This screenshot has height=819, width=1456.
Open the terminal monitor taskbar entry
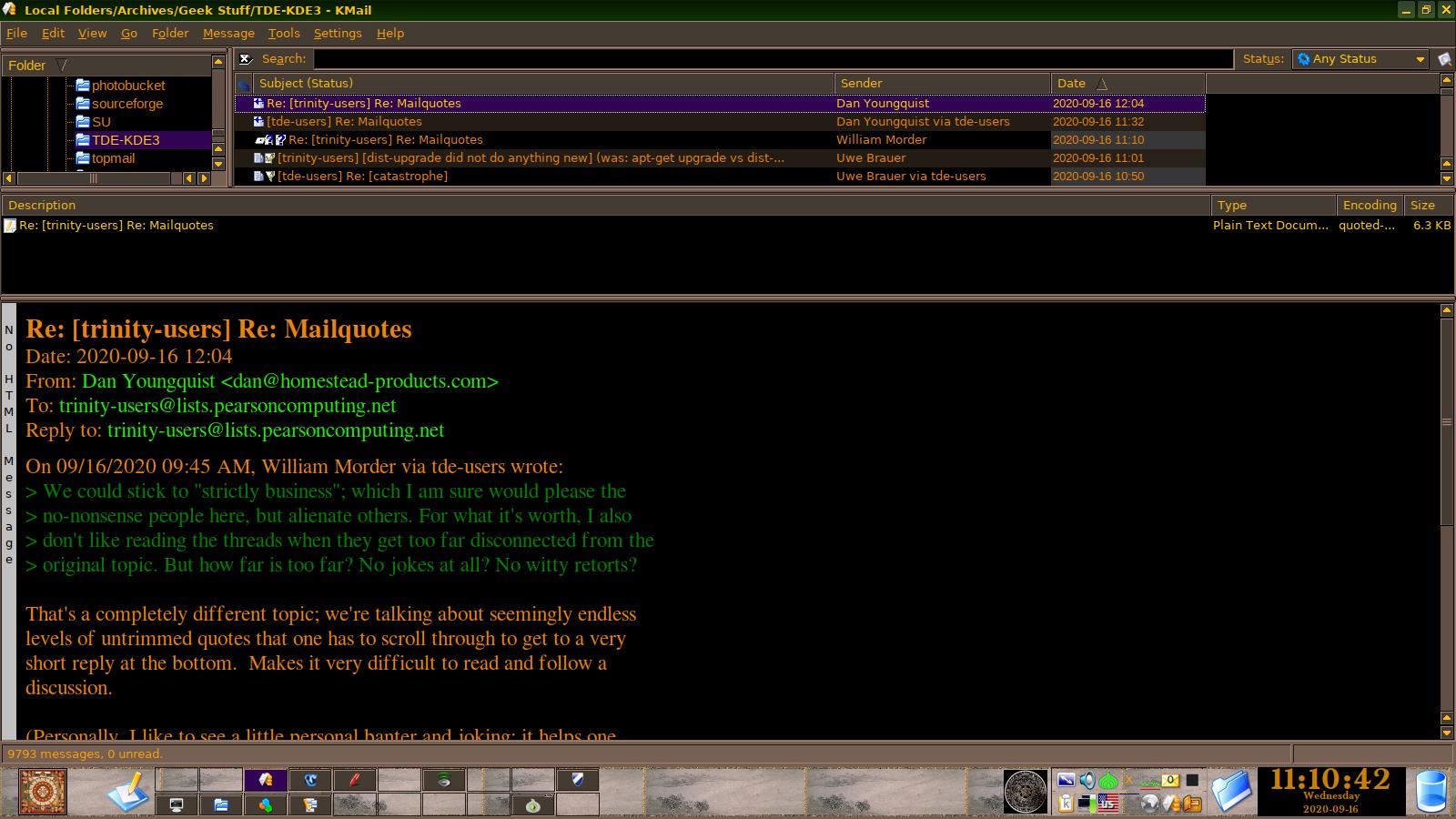pos(177,804)
